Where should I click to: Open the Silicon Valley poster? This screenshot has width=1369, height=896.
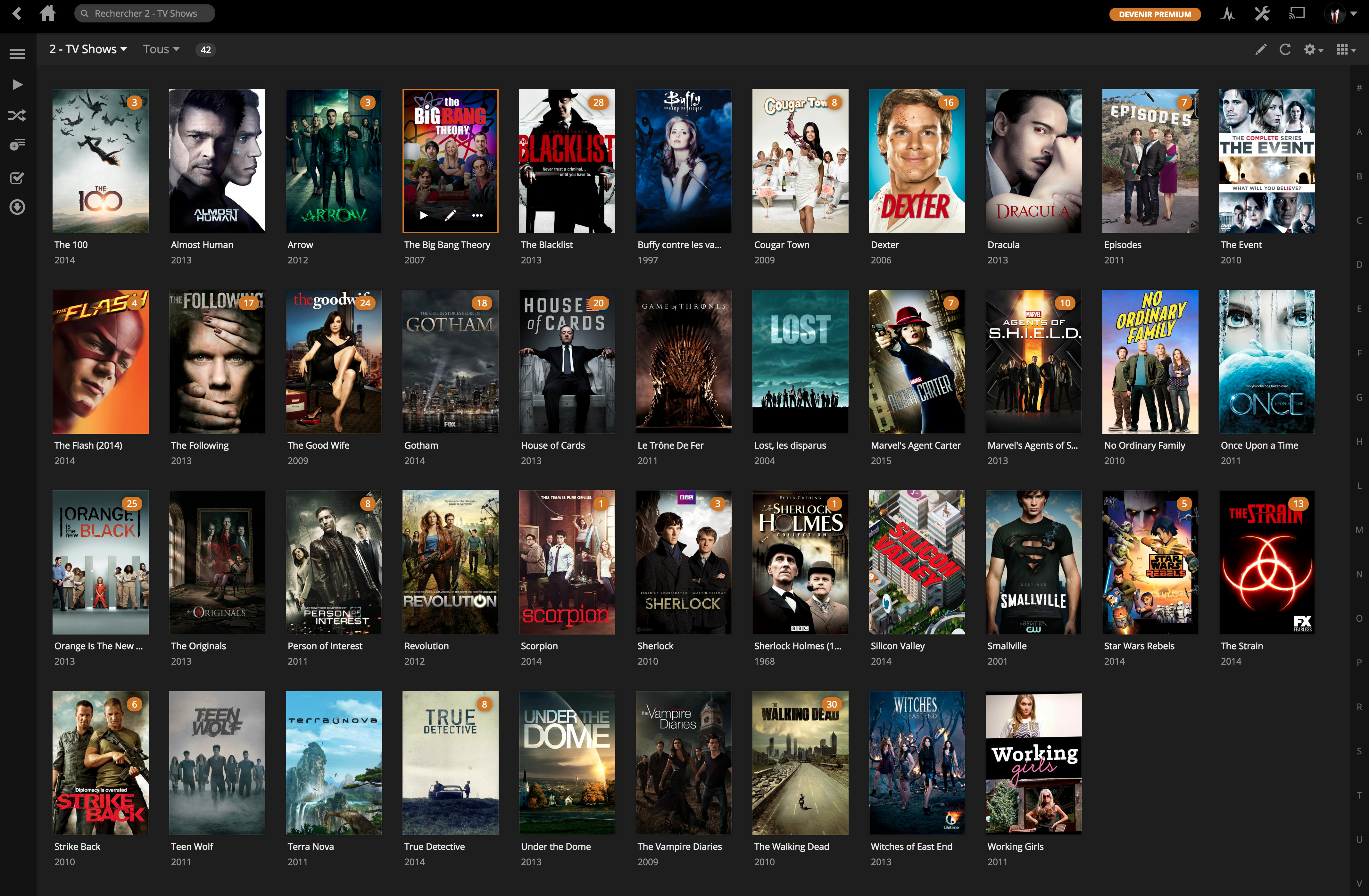click(x=916, y=562)
